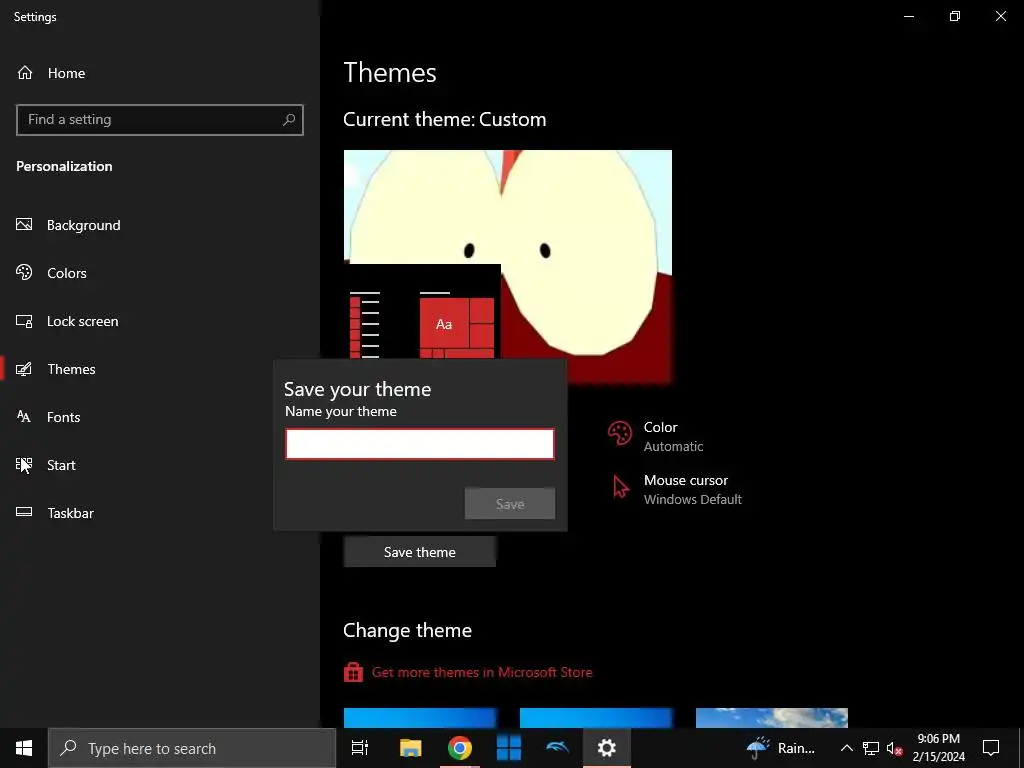
Task: Open the weather widget showing Rain
Action: [x=782, y=748]
